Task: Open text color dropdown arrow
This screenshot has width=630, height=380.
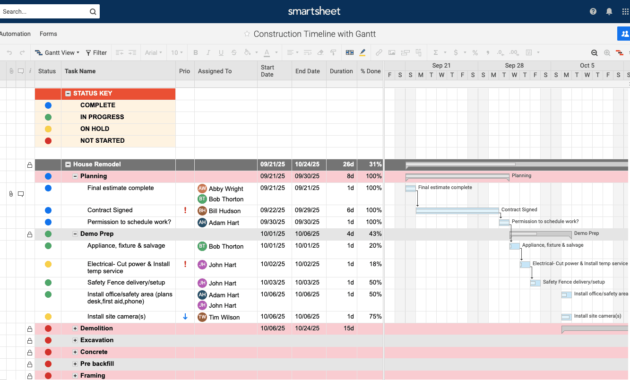Action: (276, 53)
